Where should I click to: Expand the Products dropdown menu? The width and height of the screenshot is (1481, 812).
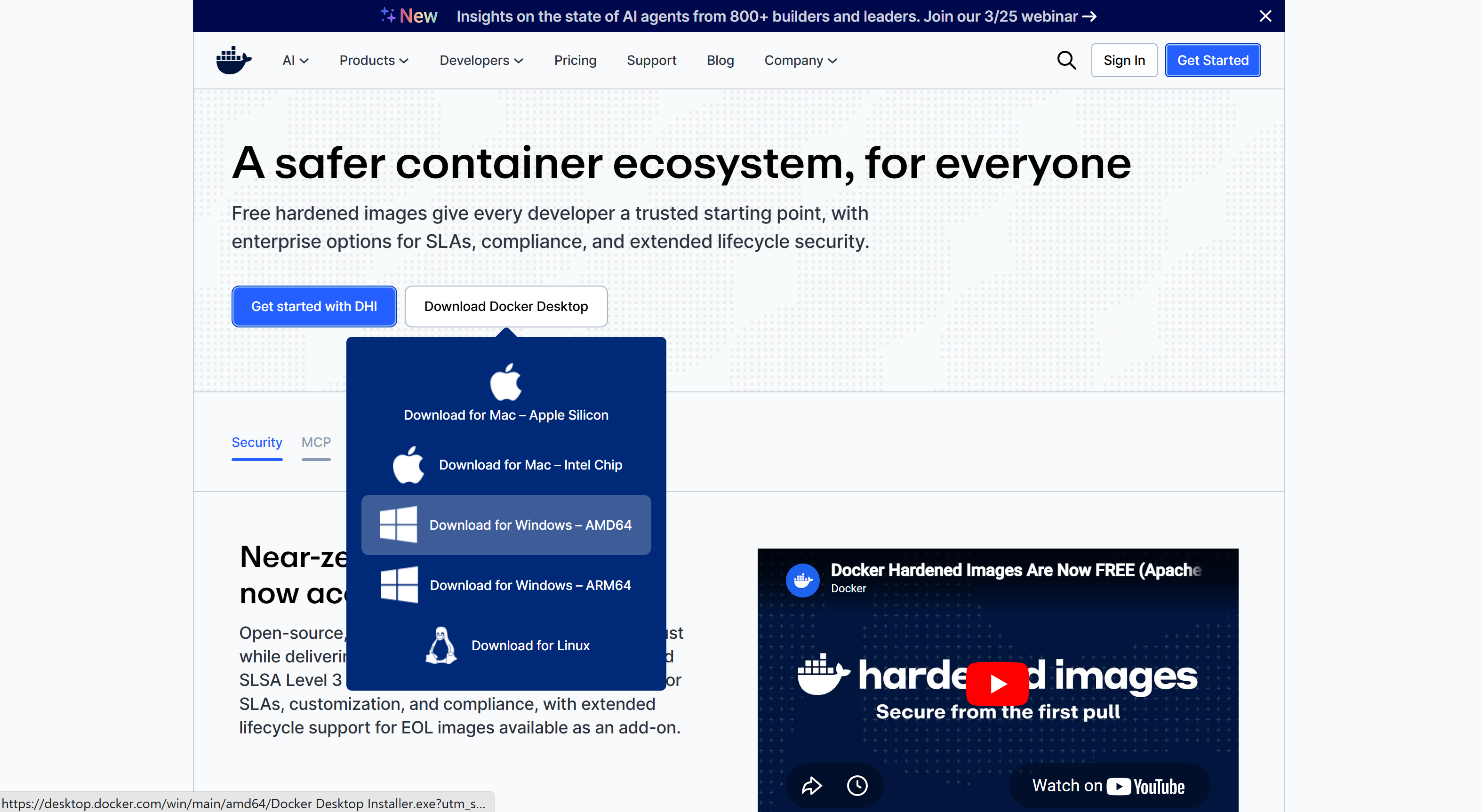374,60
